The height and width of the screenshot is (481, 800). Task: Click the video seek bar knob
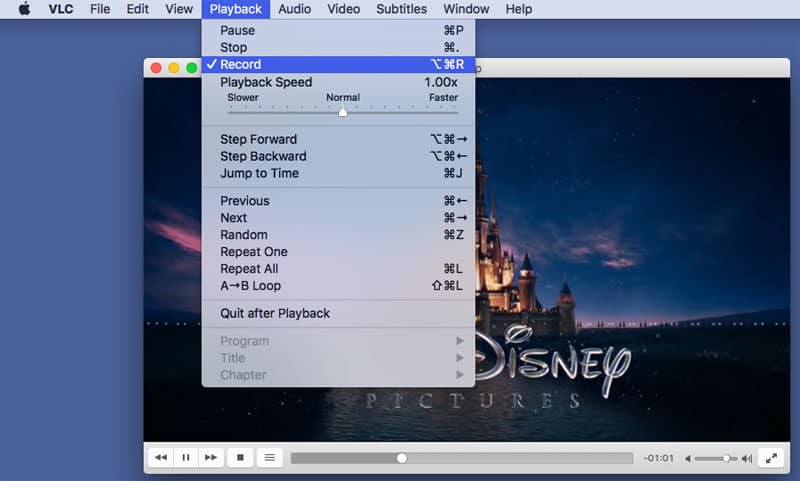[402, 458]
